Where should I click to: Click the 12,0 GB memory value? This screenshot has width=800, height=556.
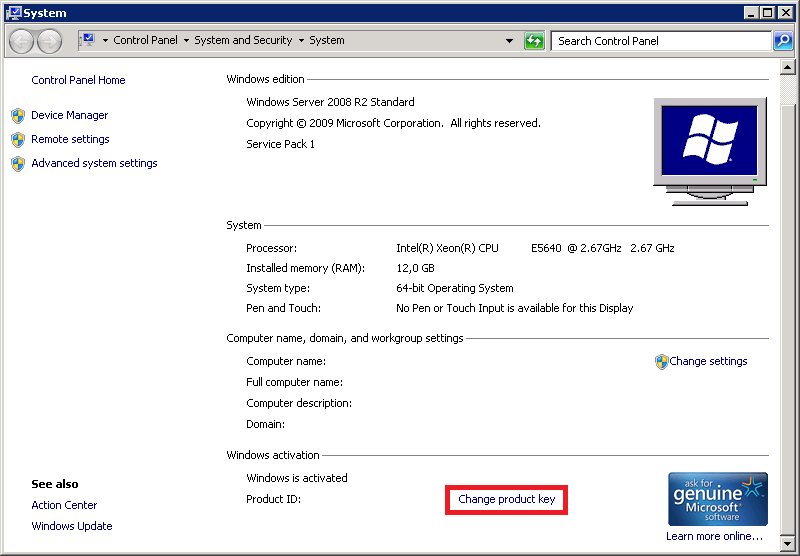pyautogui.click(x=415, y=268)
